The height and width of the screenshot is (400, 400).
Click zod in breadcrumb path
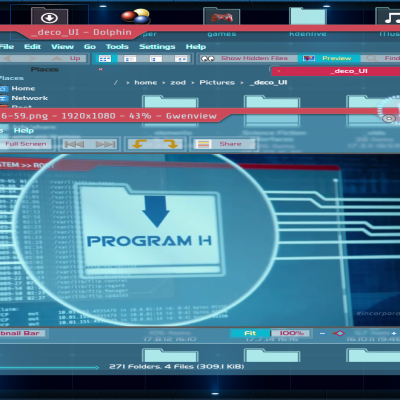coord(178,82)
